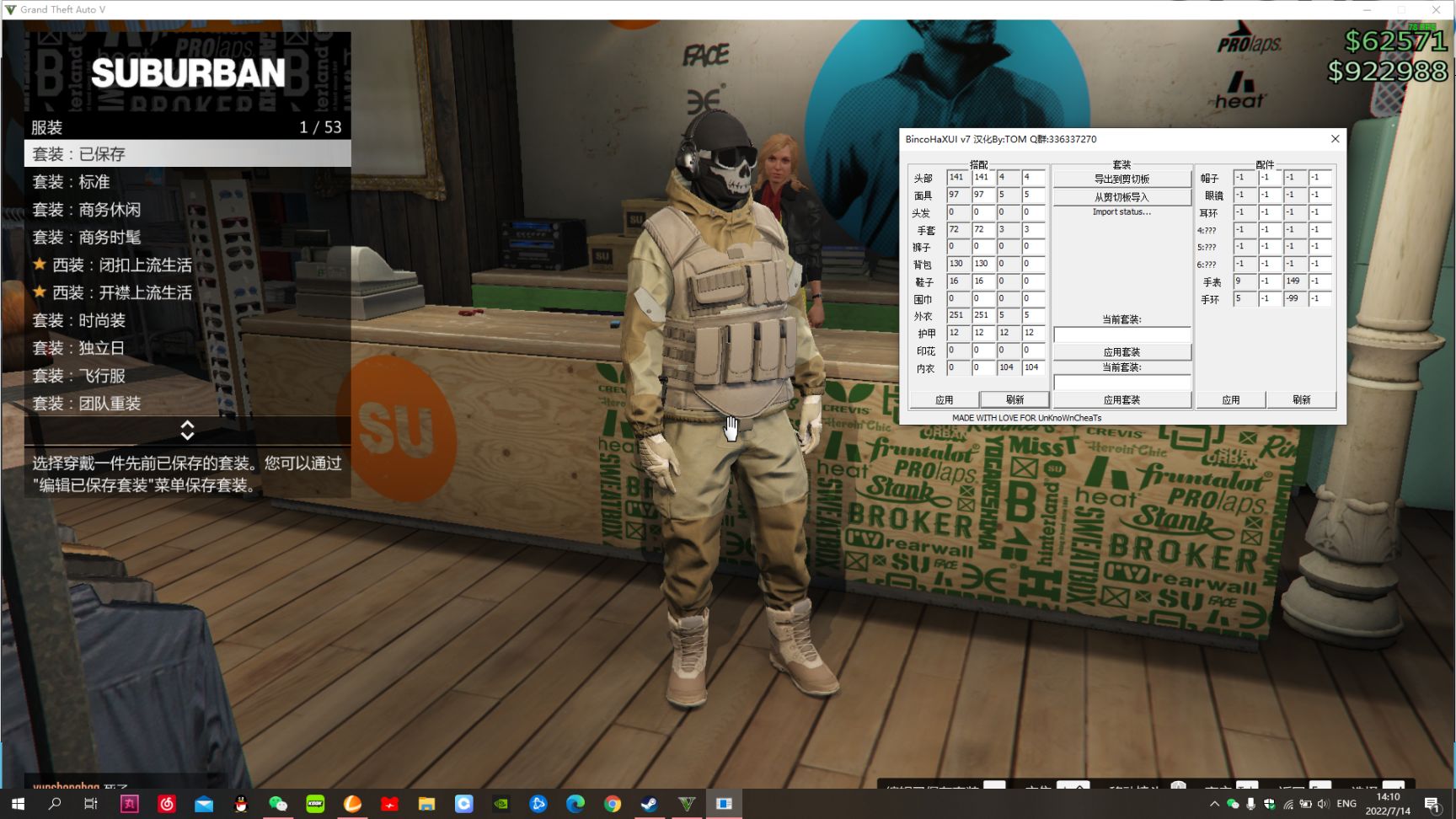This screenshot has height=819, width=1456.
Task: Open File Explorer from taskbar
Action: [x=426, y=804]
